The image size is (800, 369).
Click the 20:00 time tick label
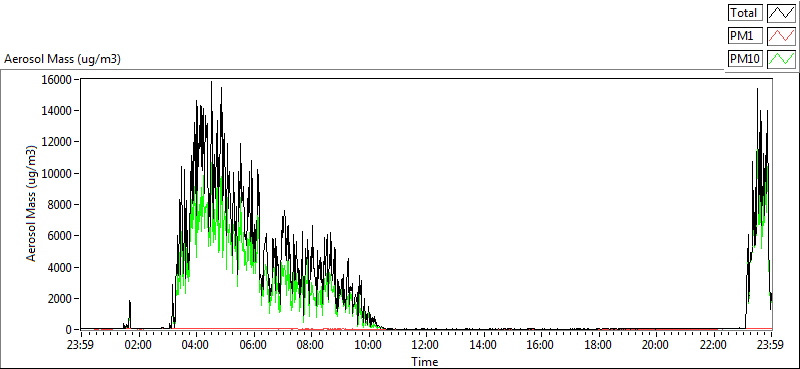(x=656, y=344)
